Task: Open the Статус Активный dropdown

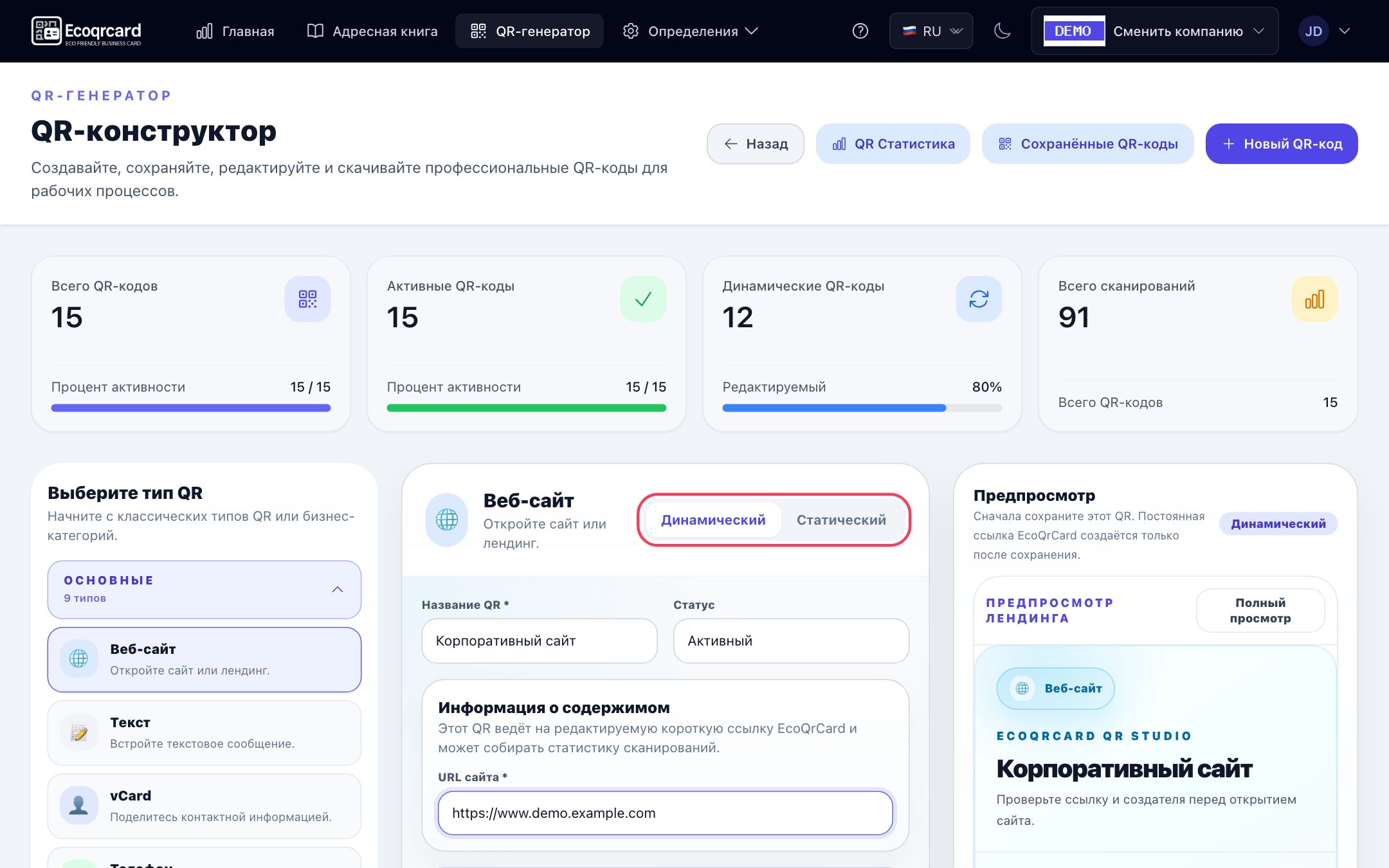Action: 791,641
